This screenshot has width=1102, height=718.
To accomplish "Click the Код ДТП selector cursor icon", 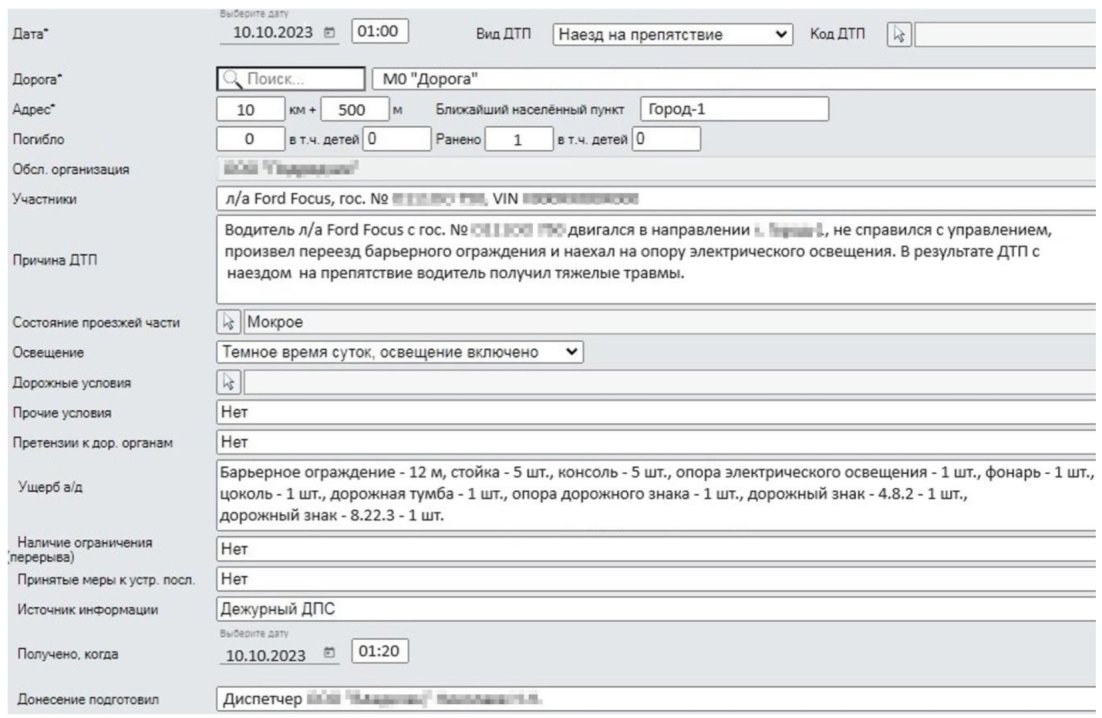I will [x=899, y=34].
